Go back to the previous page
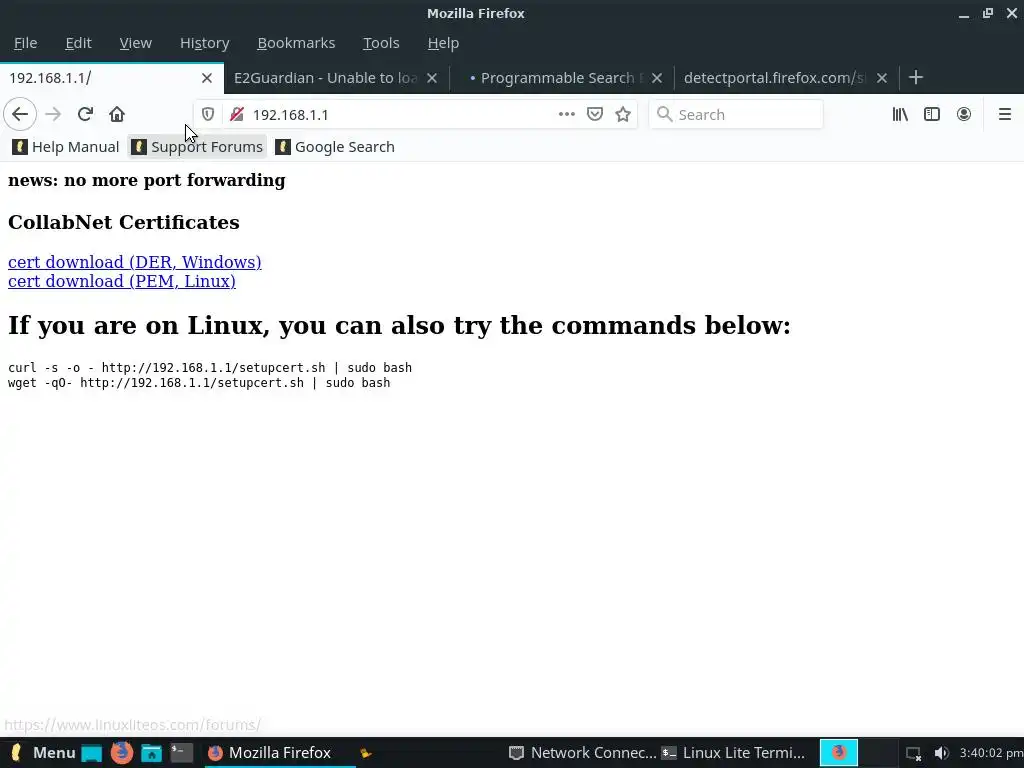Screen dimensions: 1024x768 [20, 114]
